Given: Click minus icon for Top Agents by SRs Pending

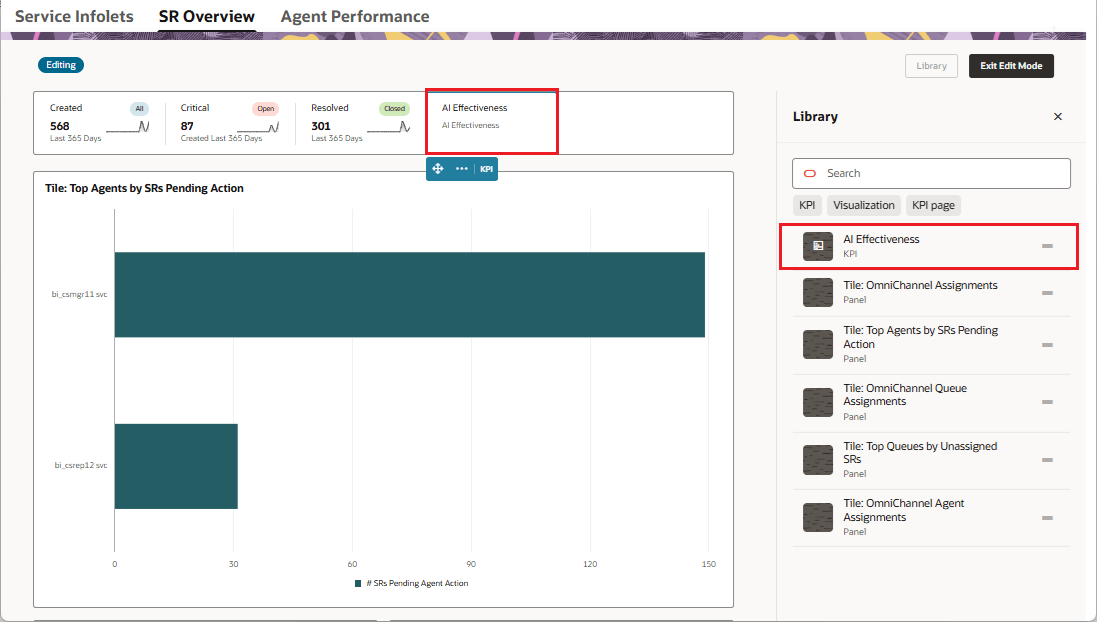Looking at the screenshot, I should click(x=1047, y=345).
